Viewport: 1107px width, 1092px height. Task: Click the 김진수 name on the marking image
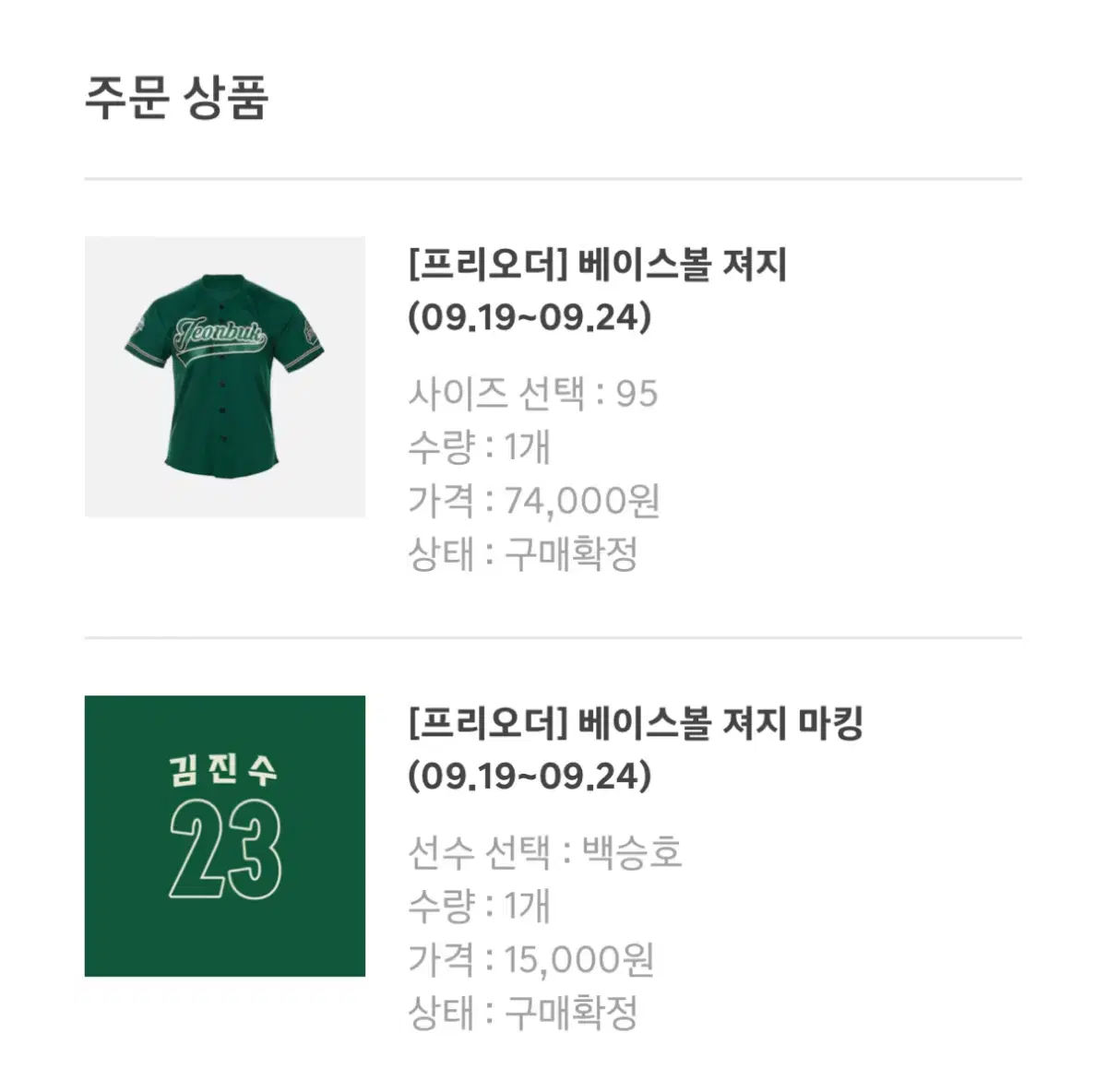224,770
